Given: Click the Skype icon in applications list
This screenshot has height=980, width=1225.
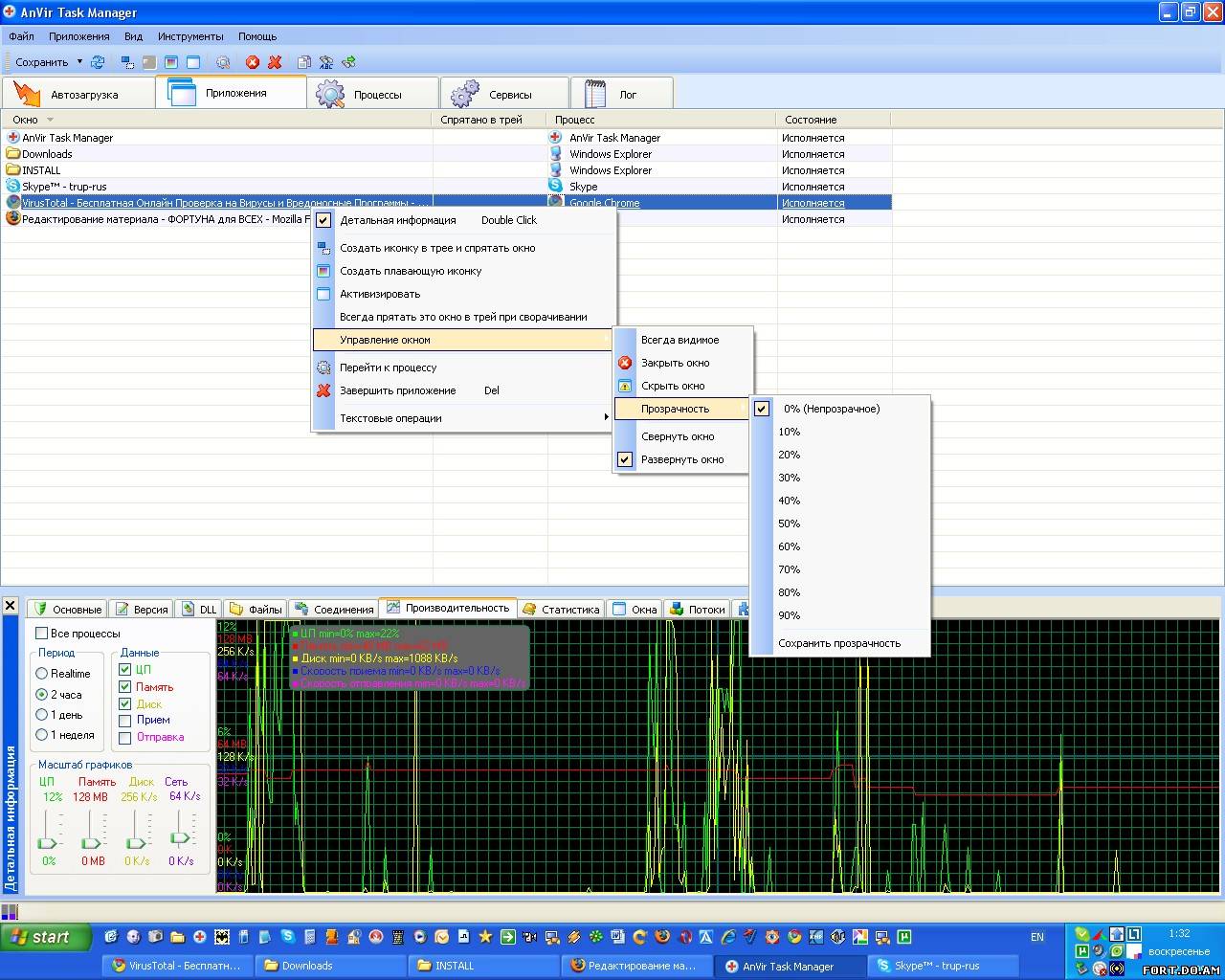Looking at the screenshot, I should tap(13, 187).
